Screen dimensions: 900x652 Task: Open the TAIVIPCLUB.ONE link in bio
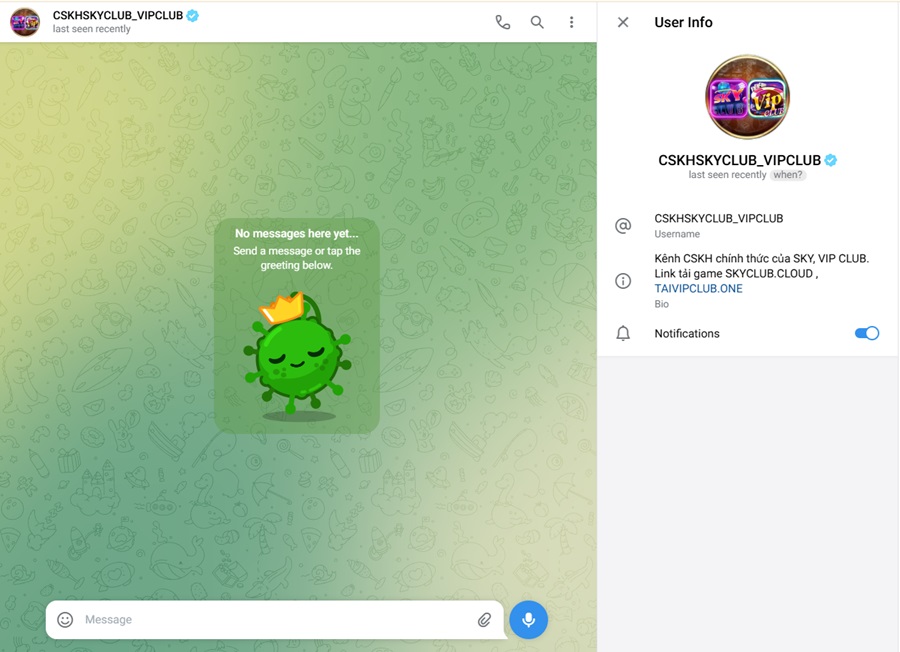699,289
